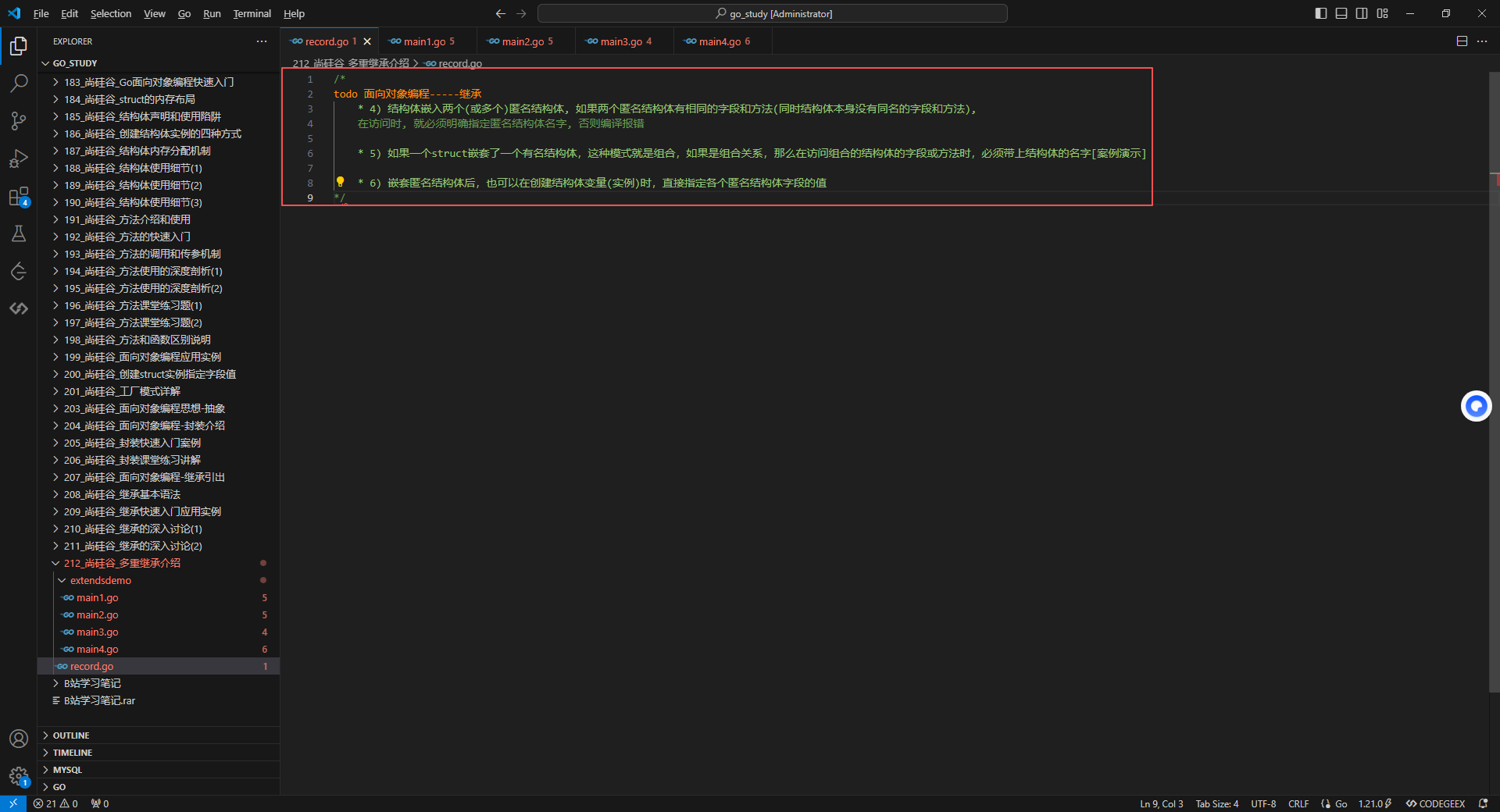Open the remote window indicator
The height and width of the screenshot is (812, 1500).
(13, 803)
